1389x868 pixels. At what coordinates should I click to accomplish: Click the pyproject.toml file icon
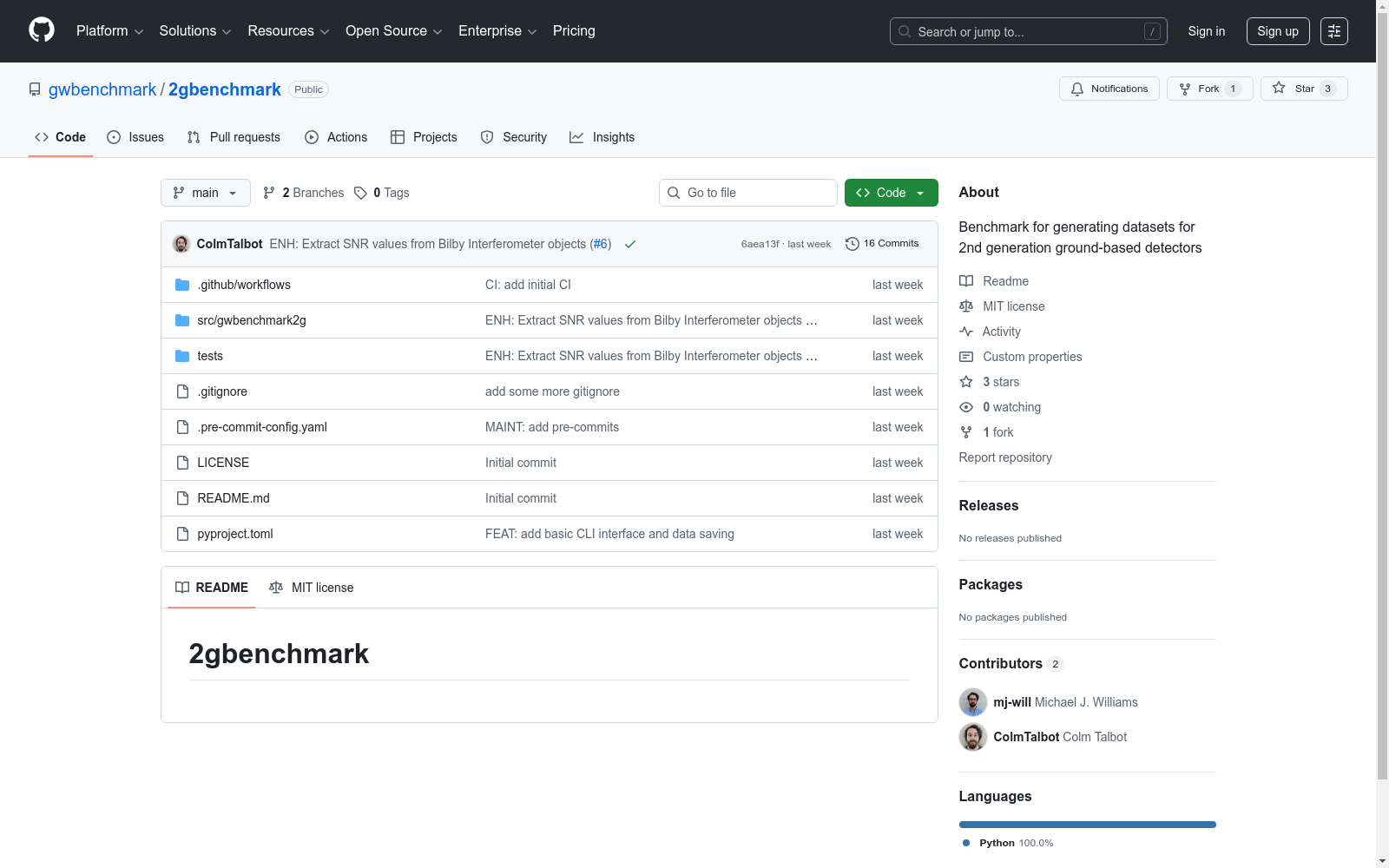(x=182, y=534)
